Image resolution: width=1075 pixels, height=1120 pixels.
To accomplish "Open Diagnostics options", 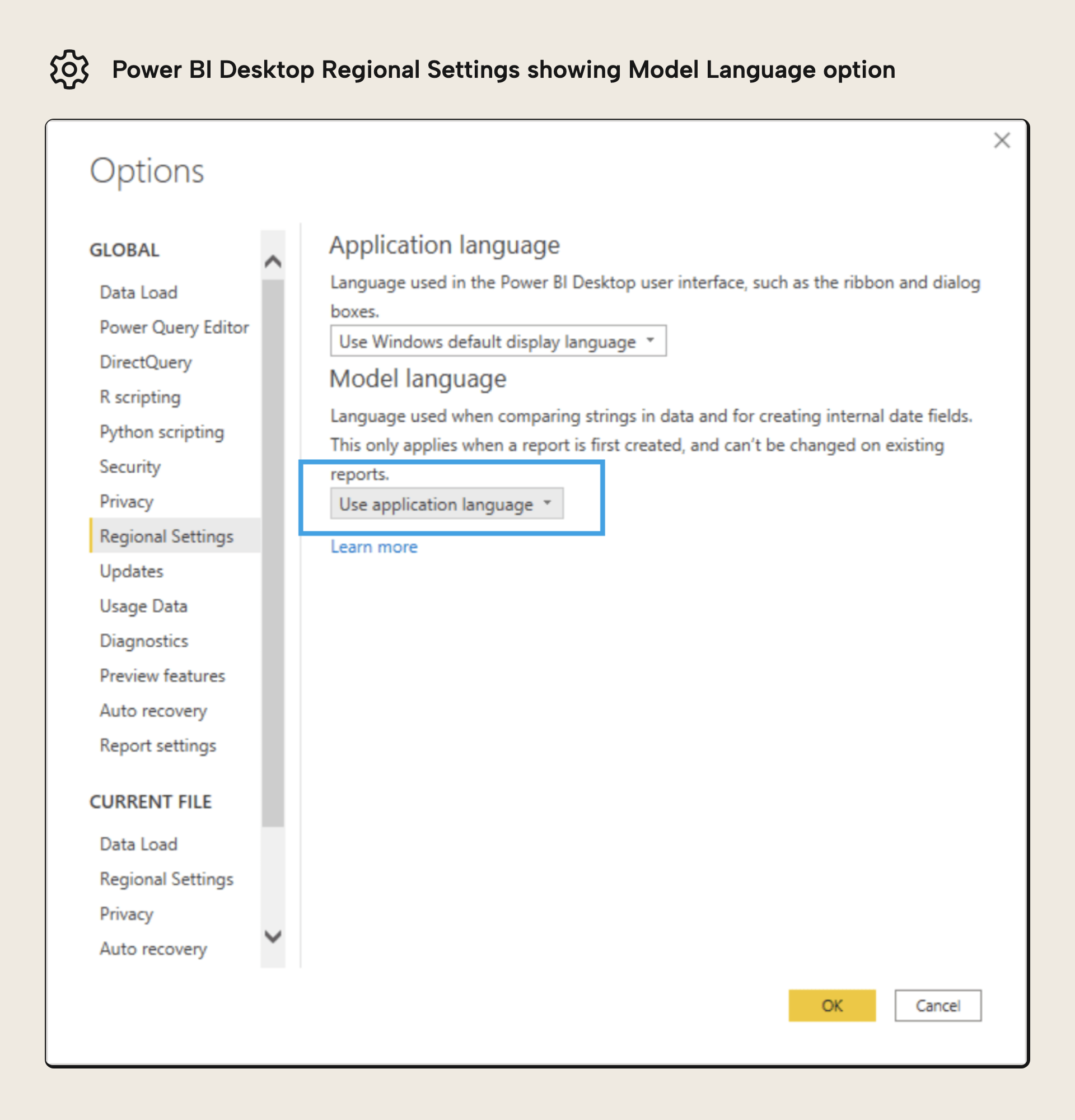I will pos(144,641).
